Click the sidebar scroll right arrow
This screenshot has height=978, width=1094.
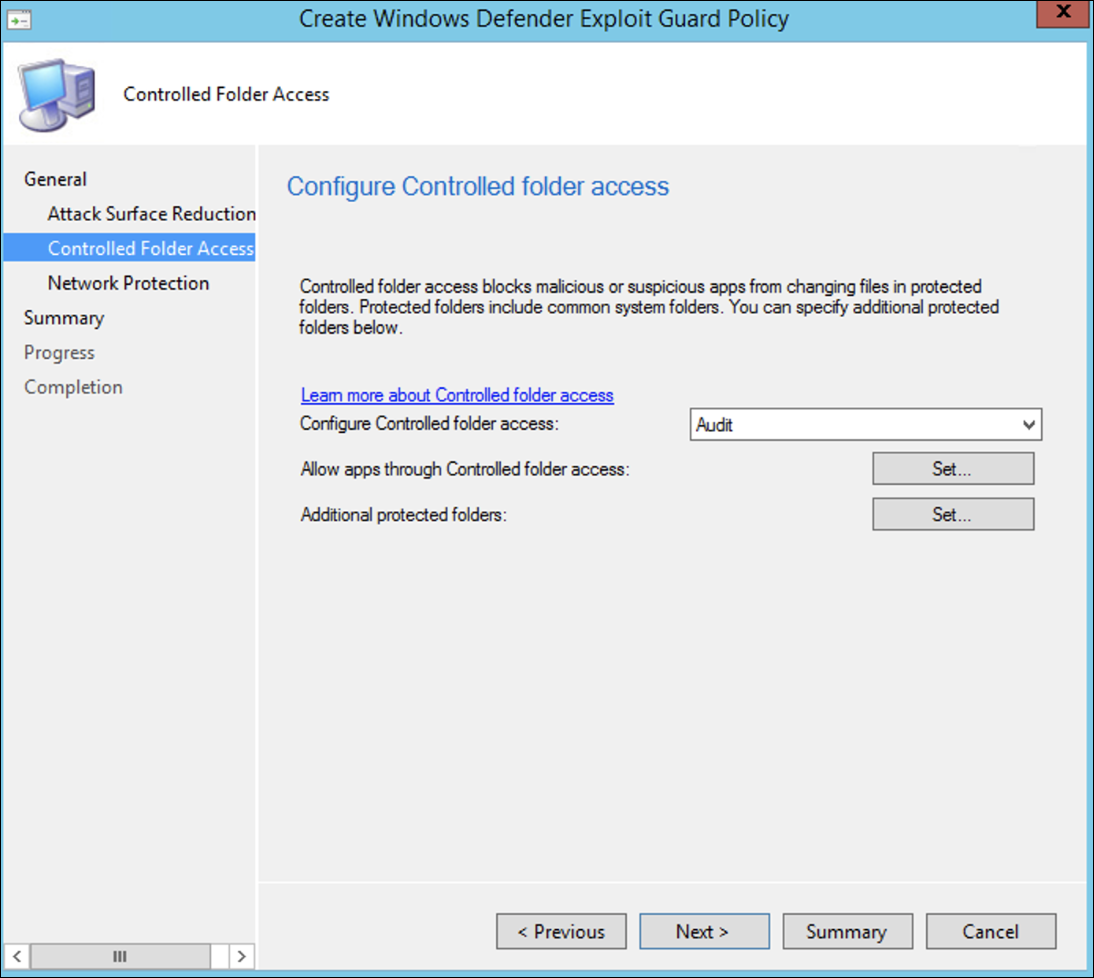tap(241, 956)
